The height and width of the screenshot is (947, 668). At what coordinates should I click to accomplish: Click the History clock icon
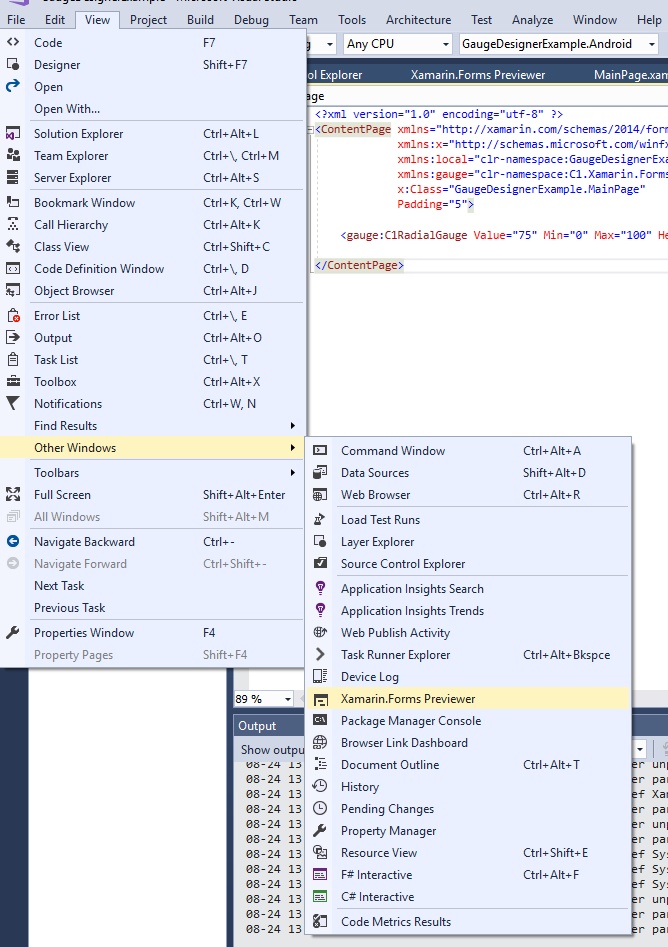tap(320, 786)
